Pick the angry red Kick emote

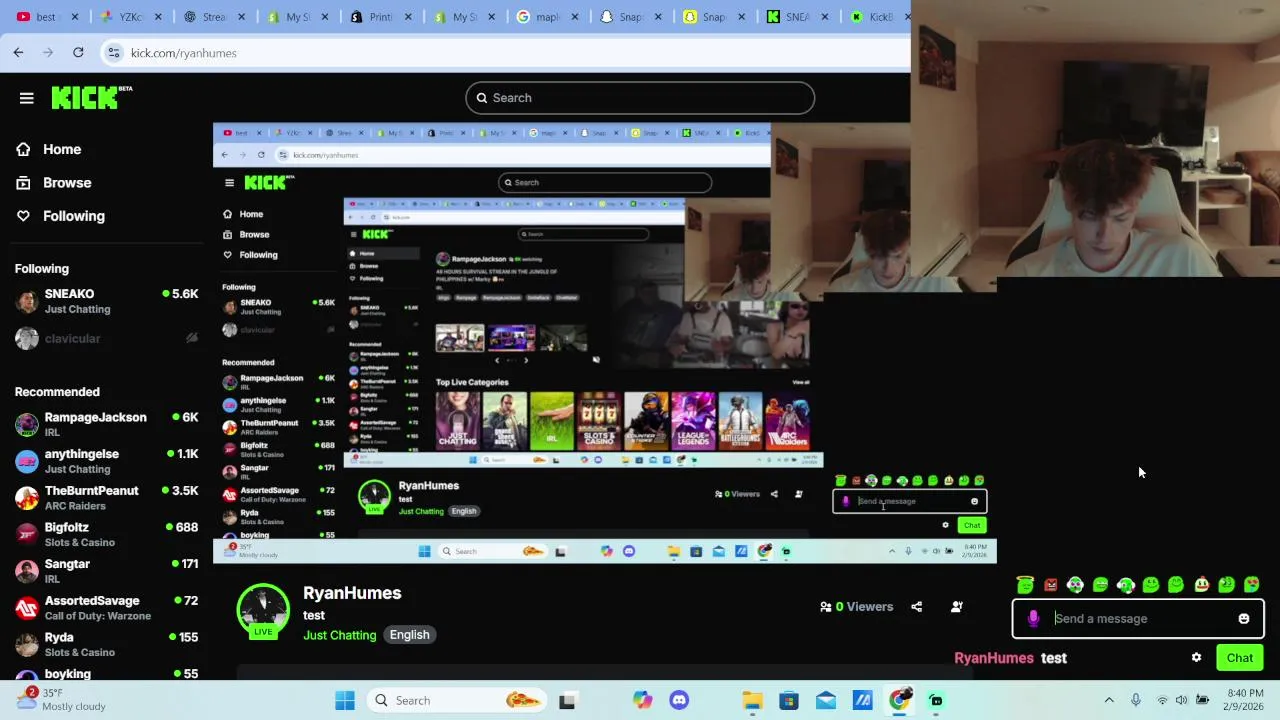point(1050,585)
